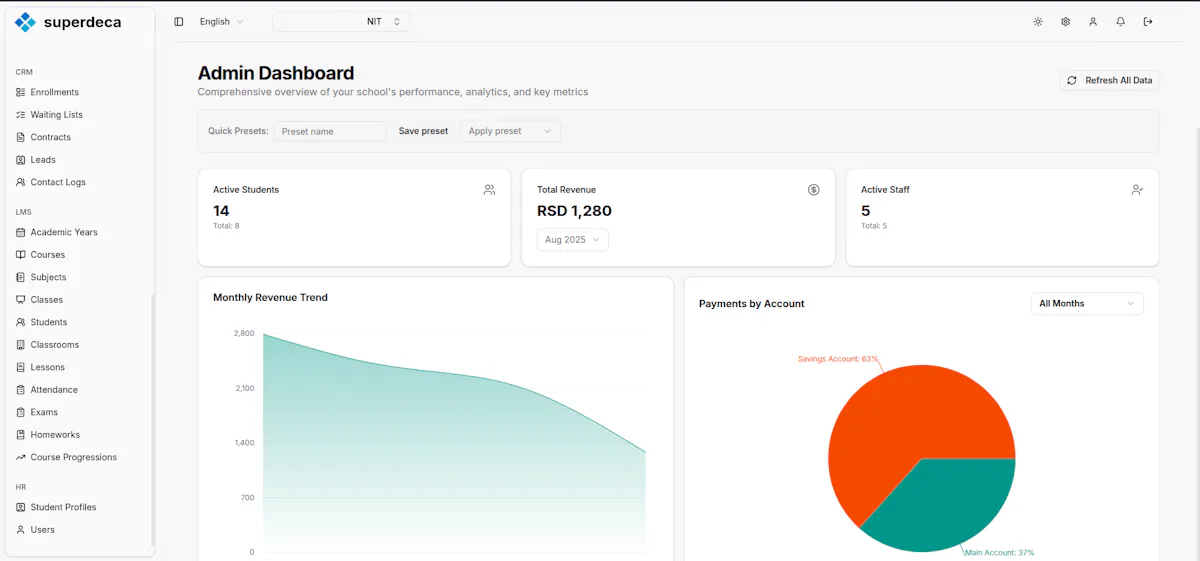The height and width of the screenshot is (561, 1200).
Task: Click the Total Revenue dollar icon
Action: click(813, 190)
